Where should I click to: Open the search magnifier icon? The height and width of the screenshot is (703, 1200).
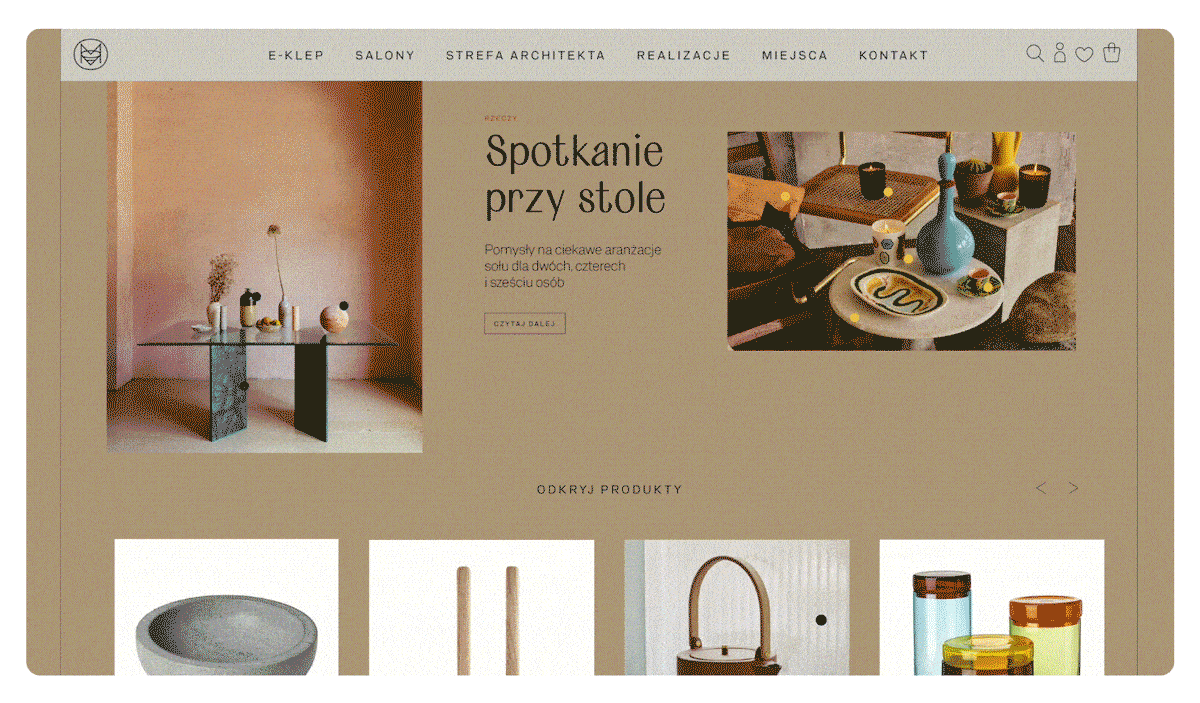pos(1035,53)
